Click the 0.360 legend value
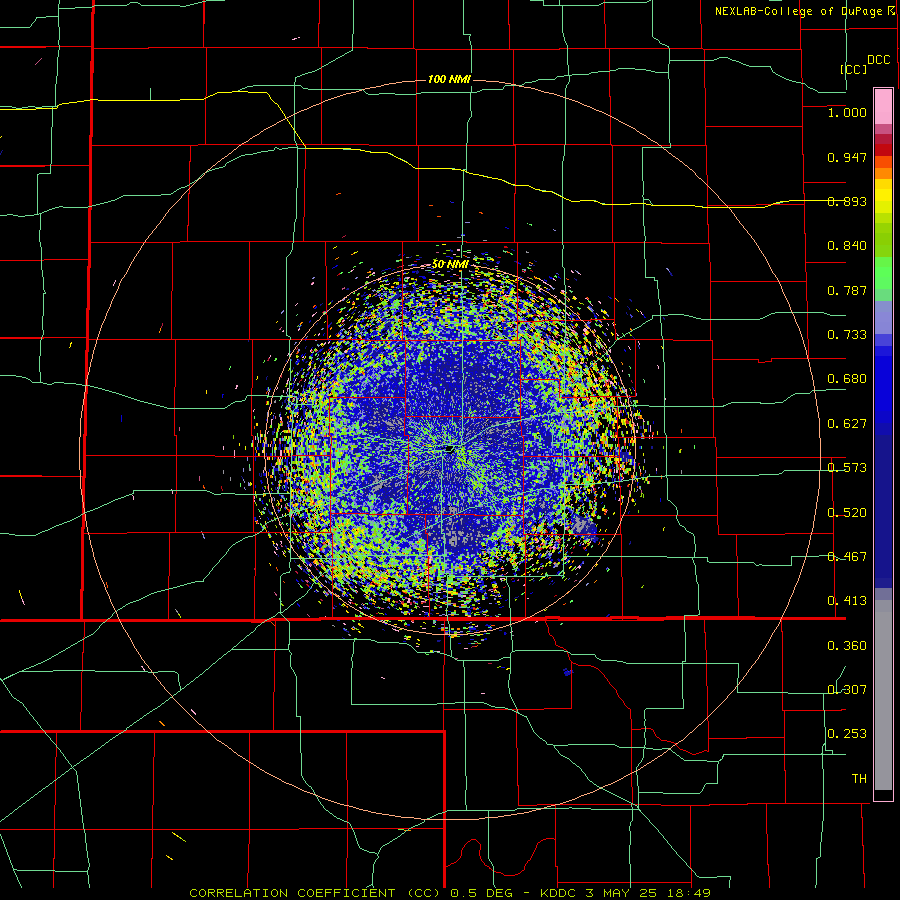The image size is (900, 900). click(x=847, y=646)
